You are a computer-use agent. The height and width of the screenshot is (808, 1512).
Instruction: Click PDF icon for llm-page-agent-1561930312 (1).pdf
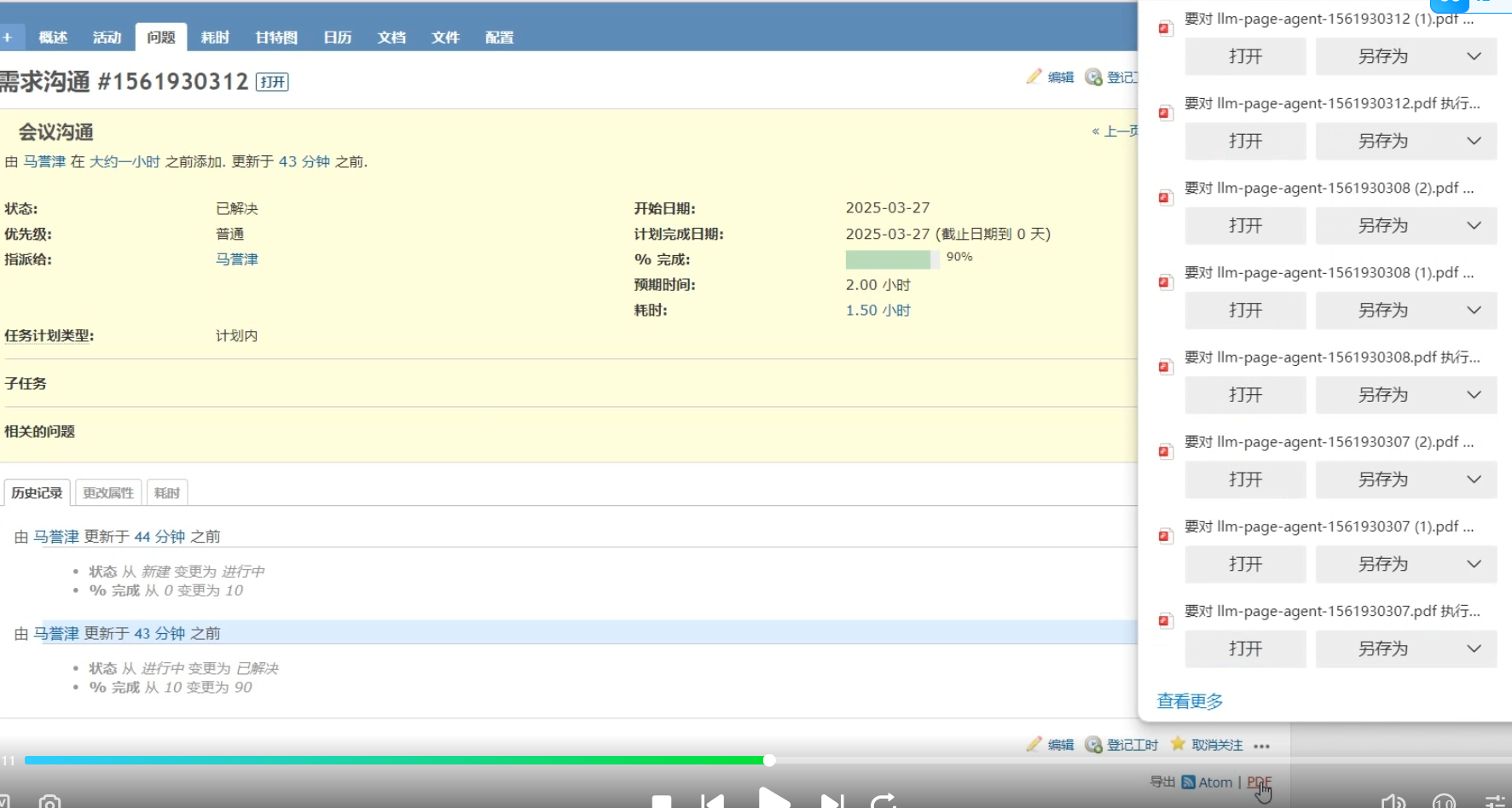pos(1165,29)
